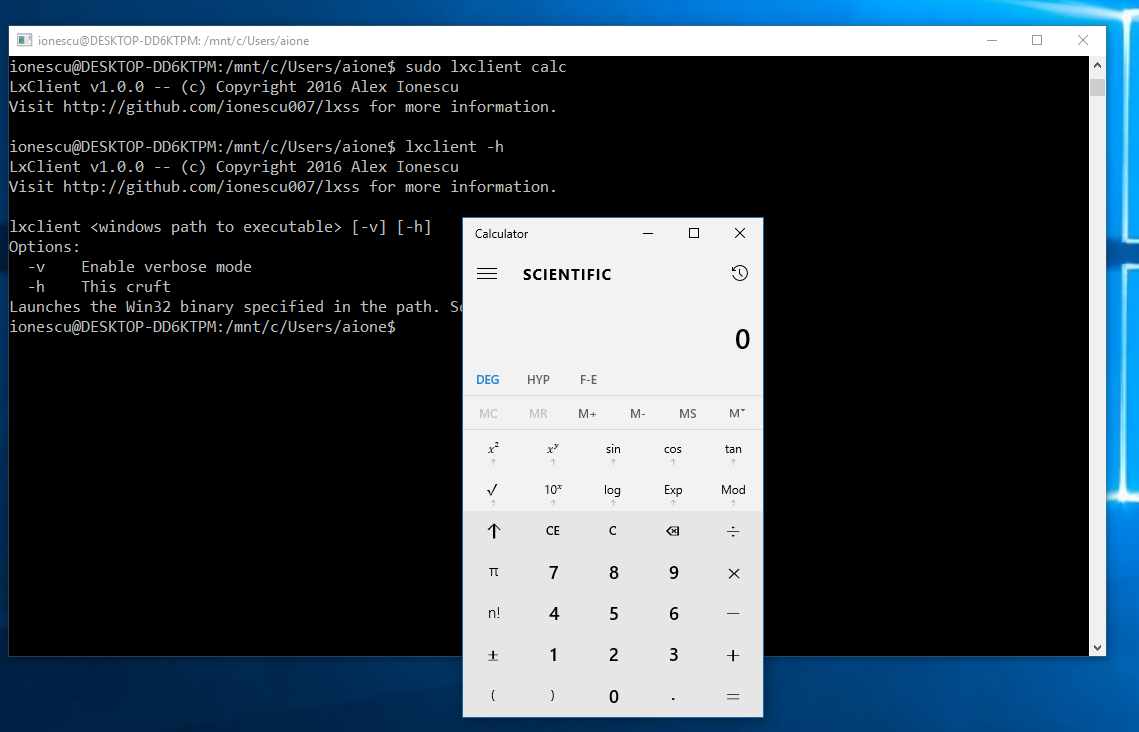Click the tan function button
The height and width of the screenshot is (732, 1139).
pos(733,450)
